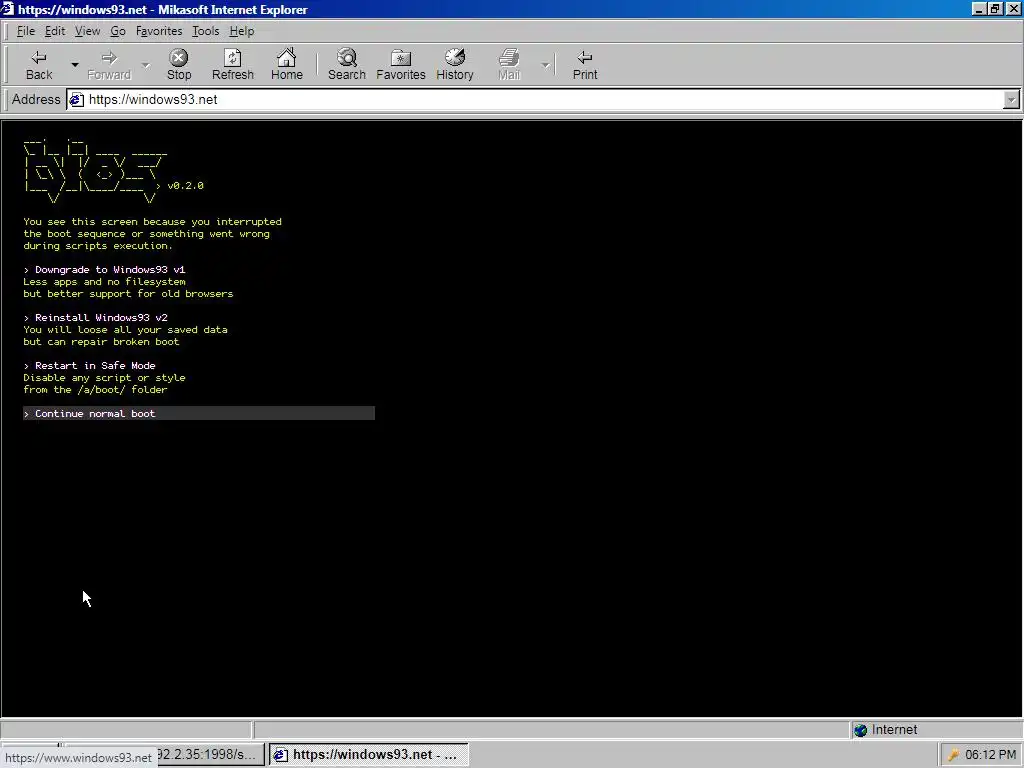Restore down the Internet Explorer window
1024x768 pixels.
(994, 9)
